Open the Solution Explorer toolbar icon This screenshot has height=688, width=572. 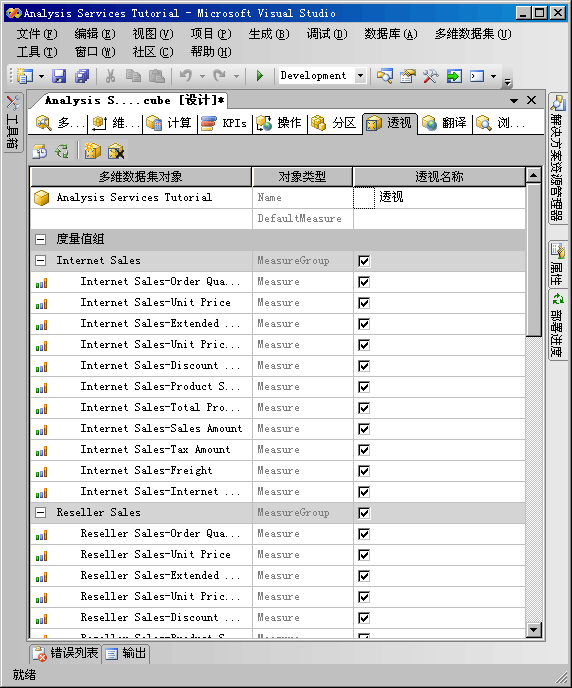(x=385, y=76)
